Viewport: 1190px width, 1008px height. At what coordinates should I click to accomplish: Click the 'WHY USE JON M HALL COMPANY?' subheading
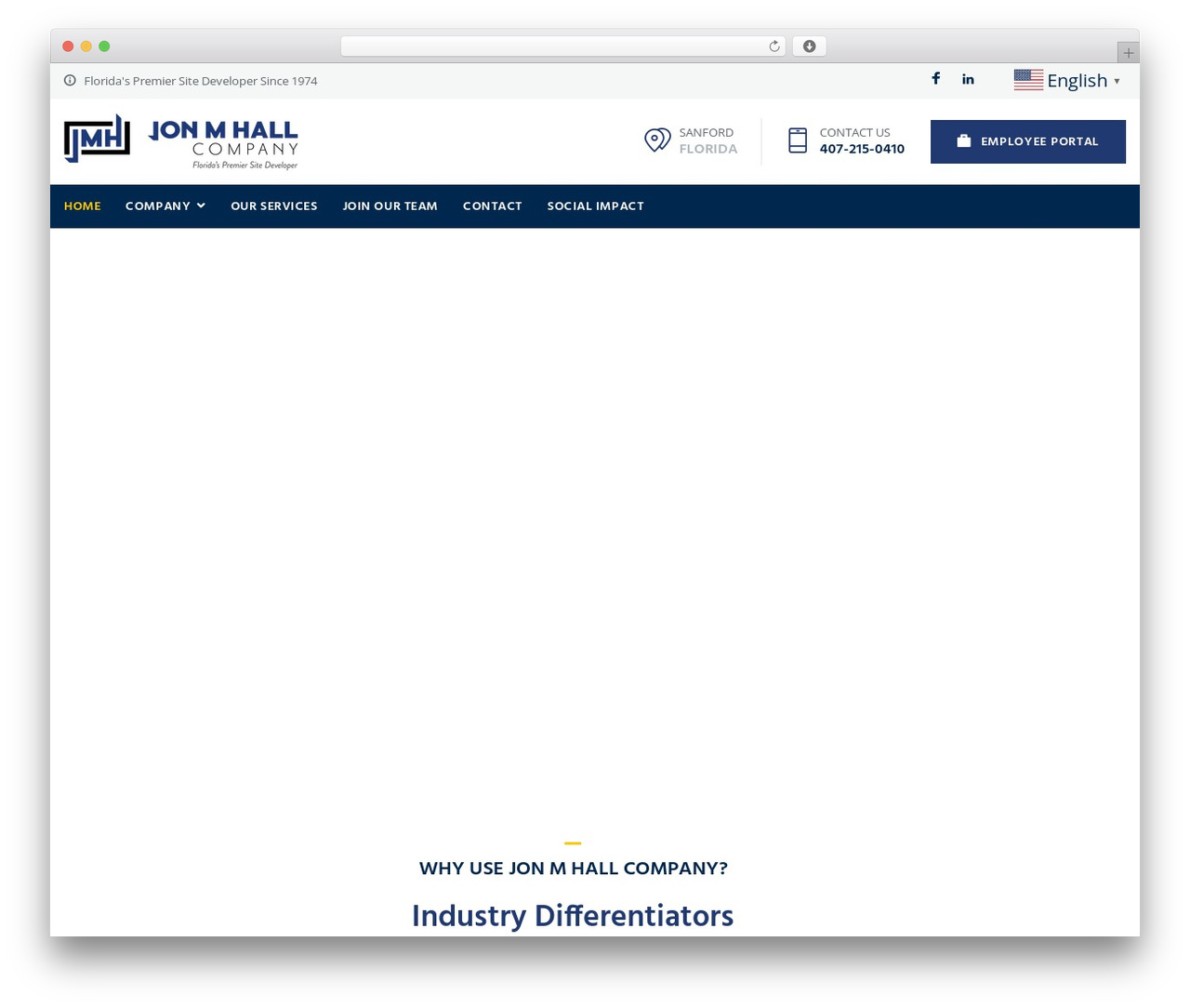[x=573, y=869]
